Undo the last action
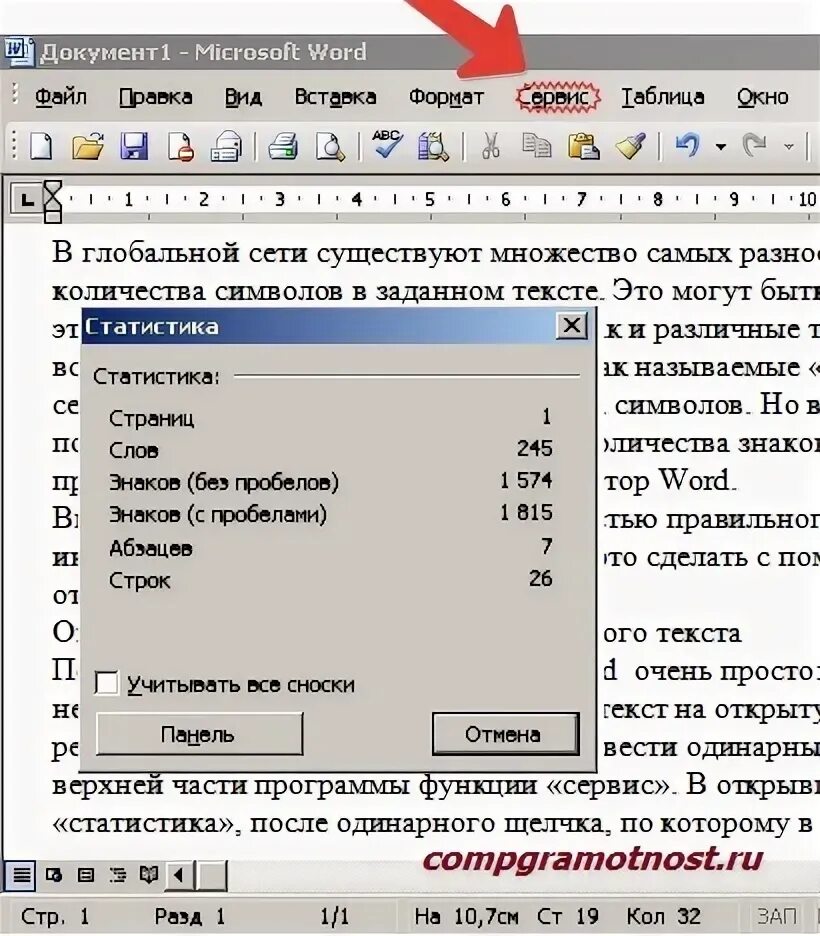 (x=688, y=144)
